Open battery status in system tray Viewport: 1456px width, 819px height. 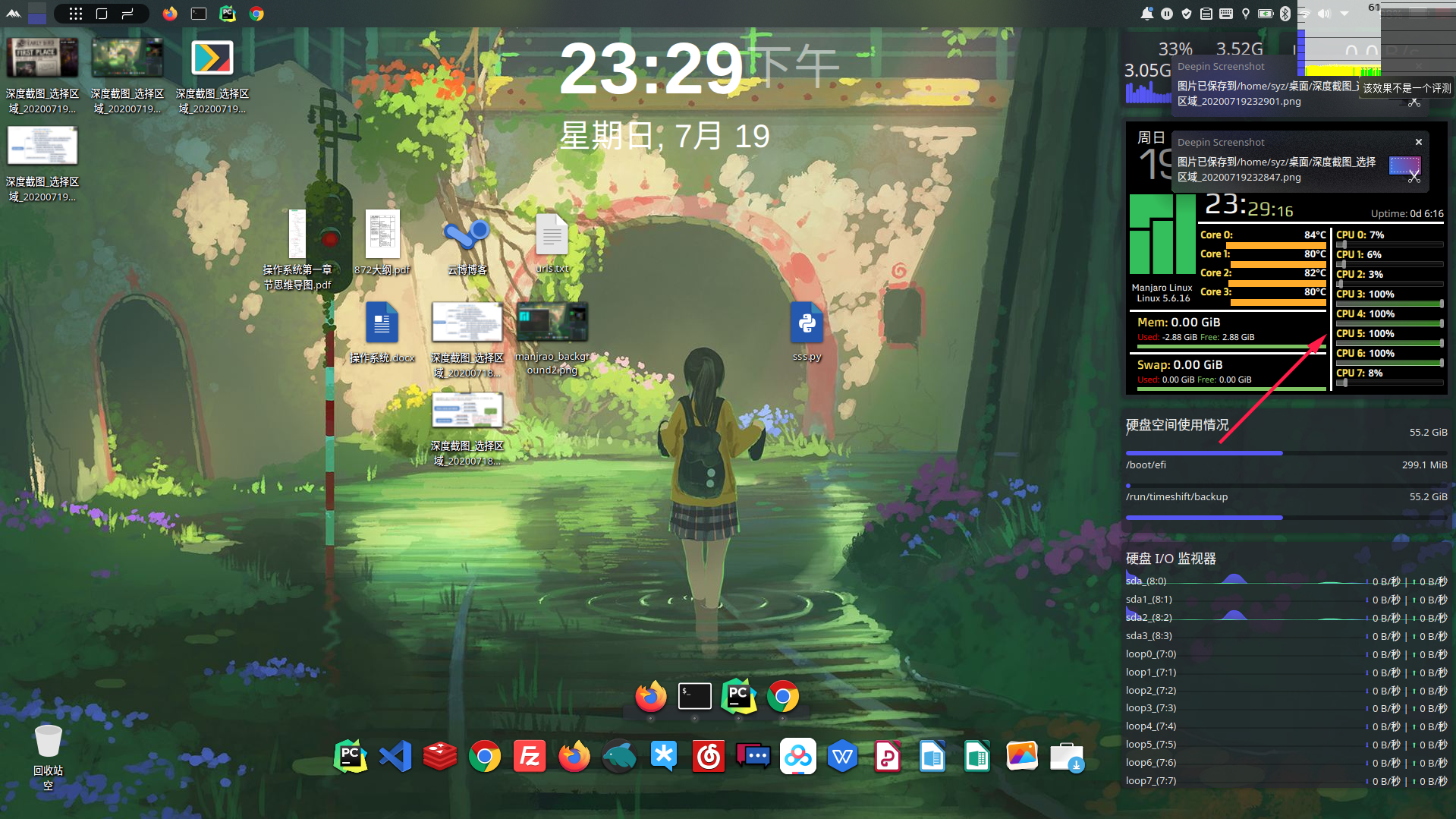point(1266,14)
